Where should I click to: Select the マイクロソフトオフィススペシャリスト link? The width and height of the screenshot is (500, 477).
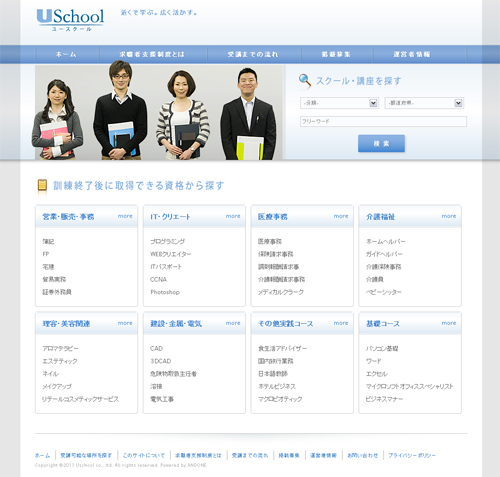coord(410,386)
